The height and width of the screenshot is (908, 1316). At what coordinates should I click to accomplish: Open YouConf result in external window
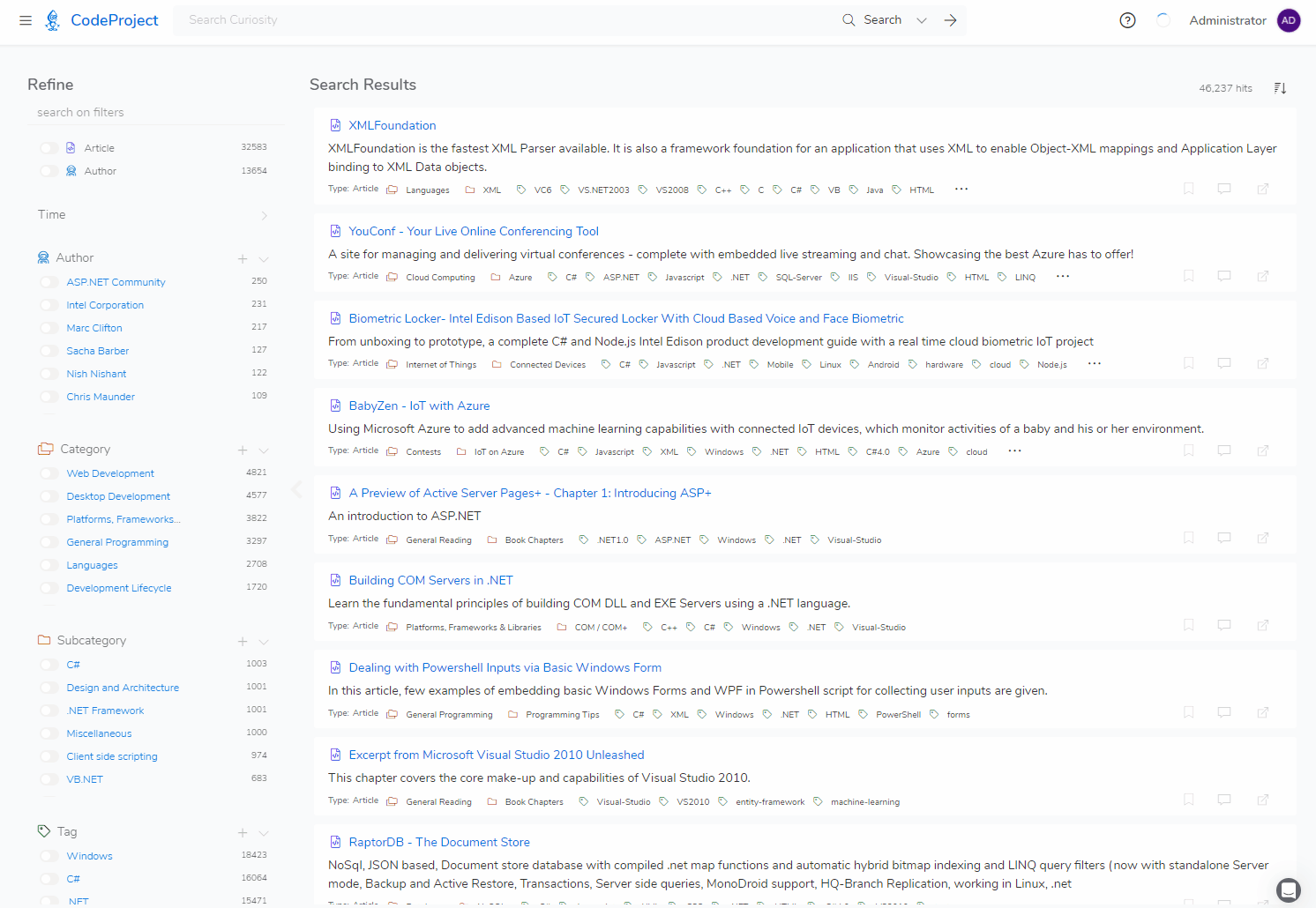click(x=1263, y=276)
